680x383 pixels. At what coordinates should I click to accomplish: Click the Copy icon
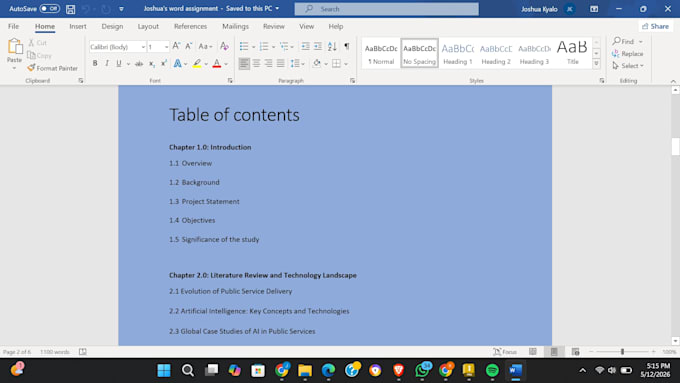31,55
